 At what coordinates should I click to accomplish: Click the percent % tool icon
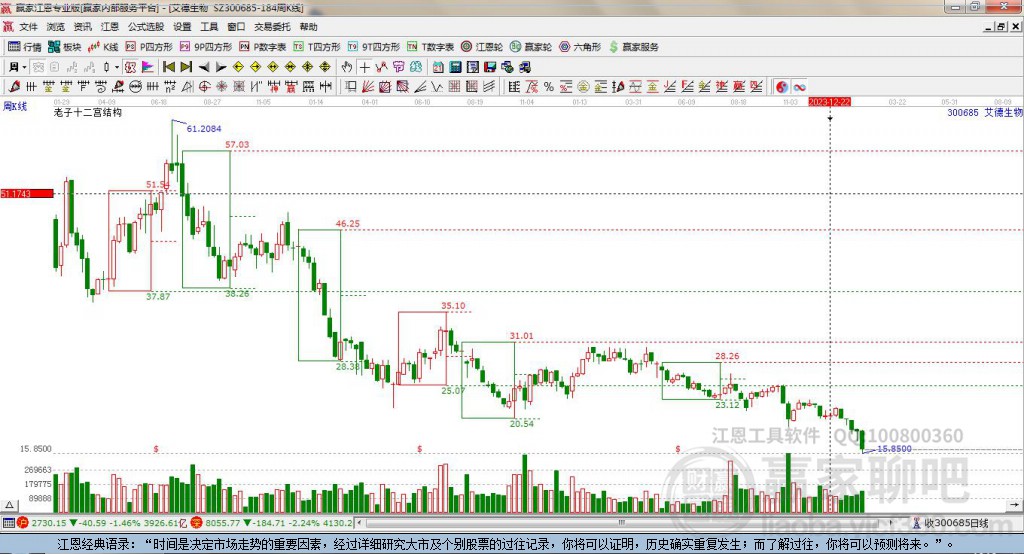(x=549, y=87)
